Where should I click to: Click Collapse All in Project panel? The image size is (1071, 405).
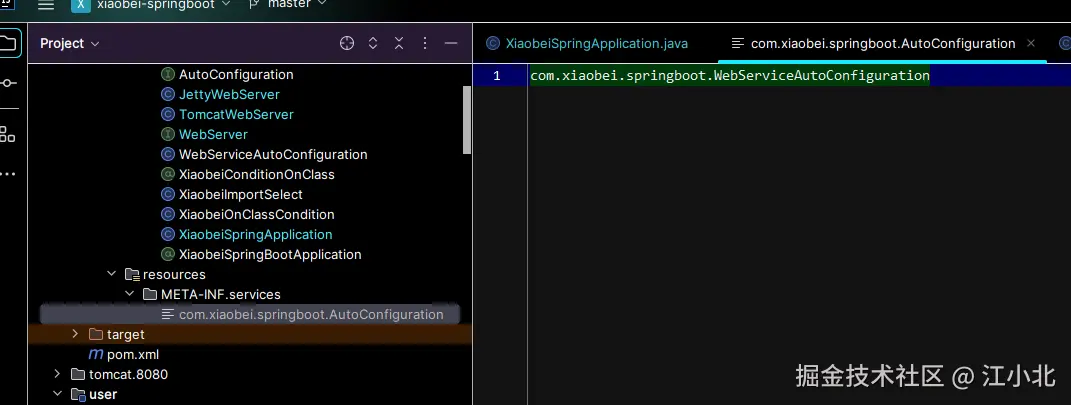(x=399, y=43)
